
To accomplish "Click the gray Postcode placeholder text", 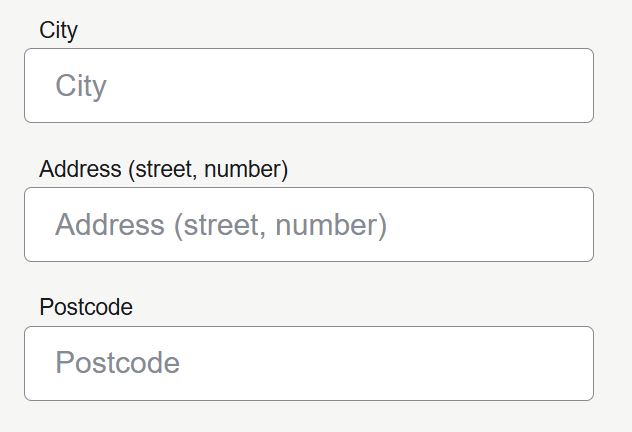I will click(x=117, y=363).
